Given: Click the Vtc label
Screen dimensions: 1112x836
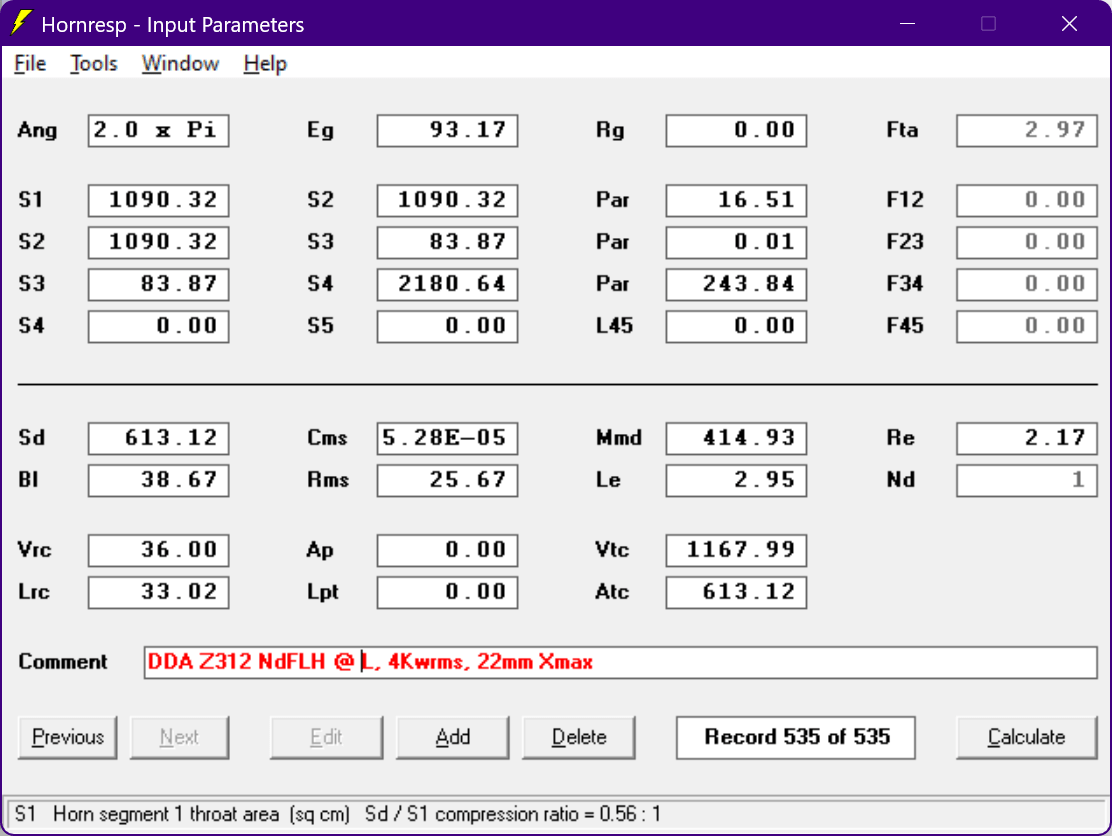Looking at the screenshot, I should click(x=612, y=550).
